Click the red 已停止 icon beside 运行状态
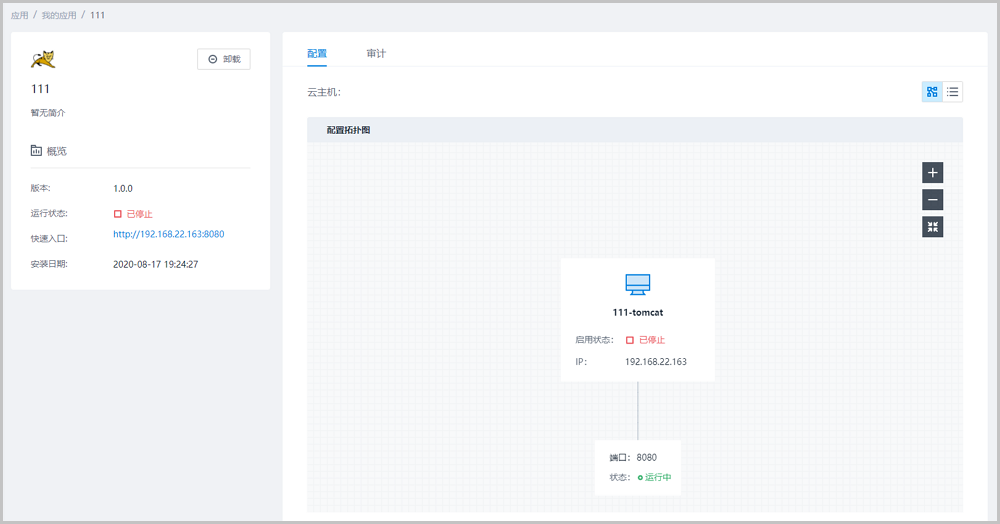Image resolution: width=1000 pixels, height=524 pixels. (x=118, y=214)
